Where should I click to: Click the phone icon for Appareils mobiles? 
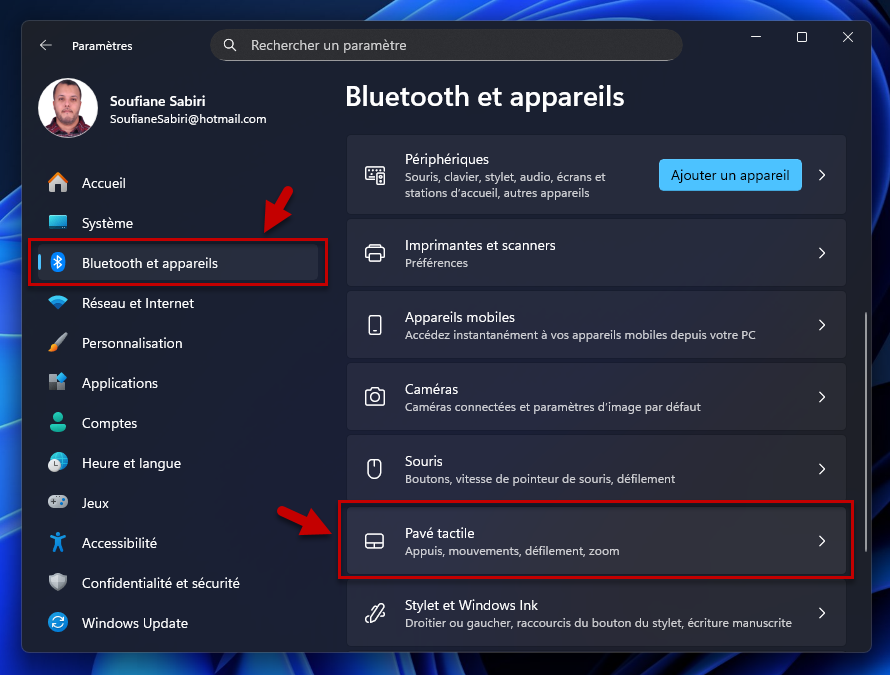[x=375, y=324]
